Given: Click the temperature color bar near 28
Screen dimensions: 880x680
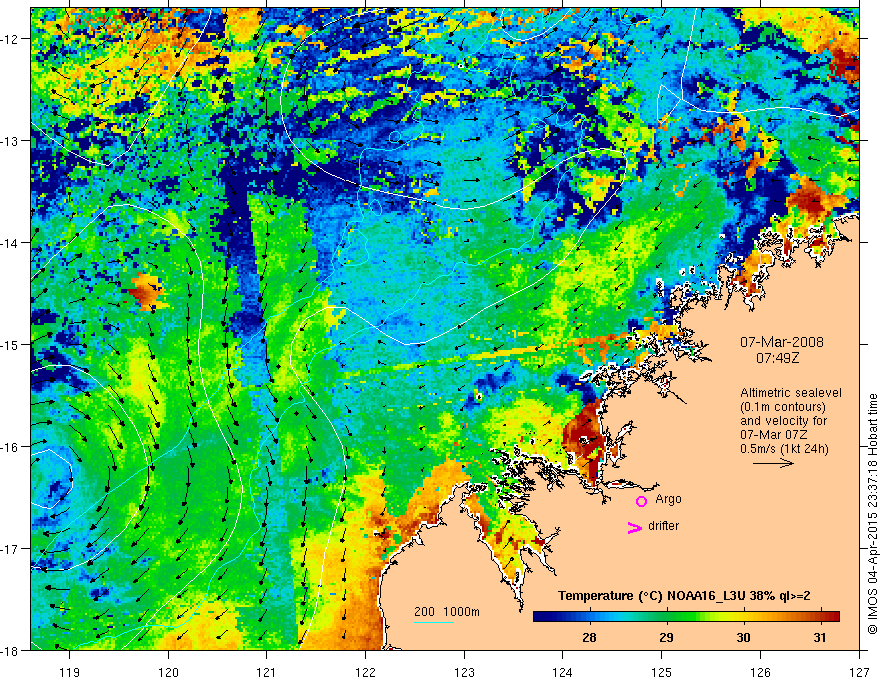Looking at the screenshot, I should point(589,616).
